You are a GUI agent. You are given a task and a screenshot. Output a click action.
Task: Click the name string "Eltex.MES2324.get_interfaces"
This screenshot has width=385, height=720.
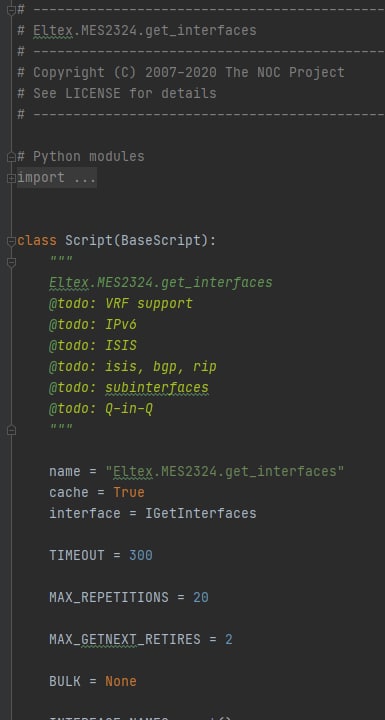[225, 471]
